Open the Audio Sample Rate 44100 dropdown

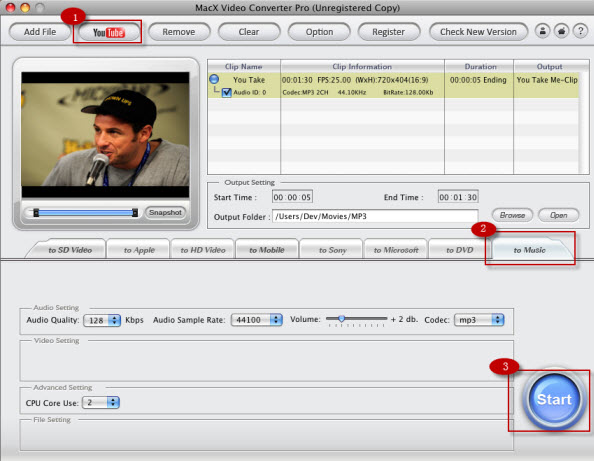[256, 320]
